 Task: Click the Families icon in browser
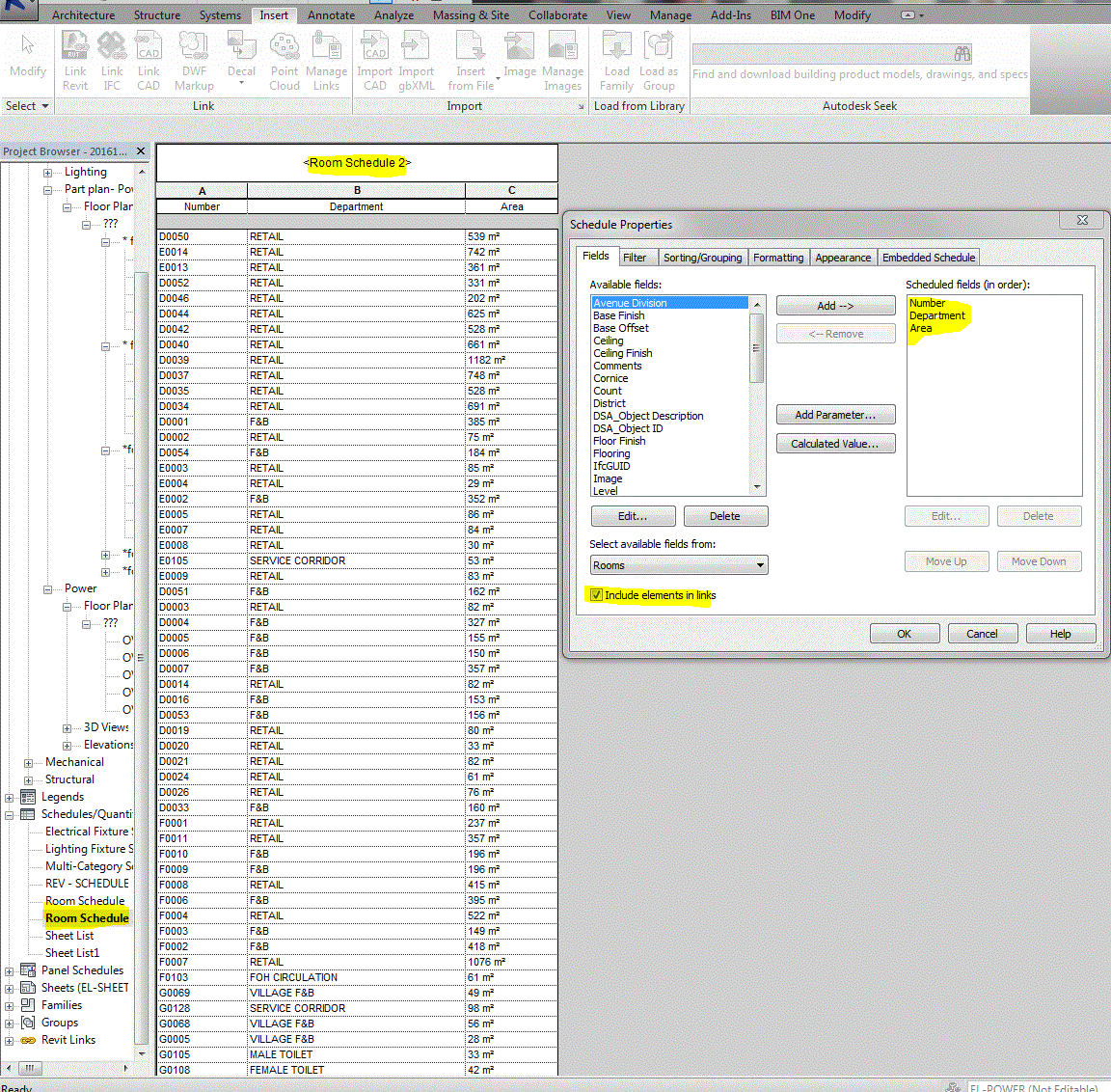pos(28,1005)
